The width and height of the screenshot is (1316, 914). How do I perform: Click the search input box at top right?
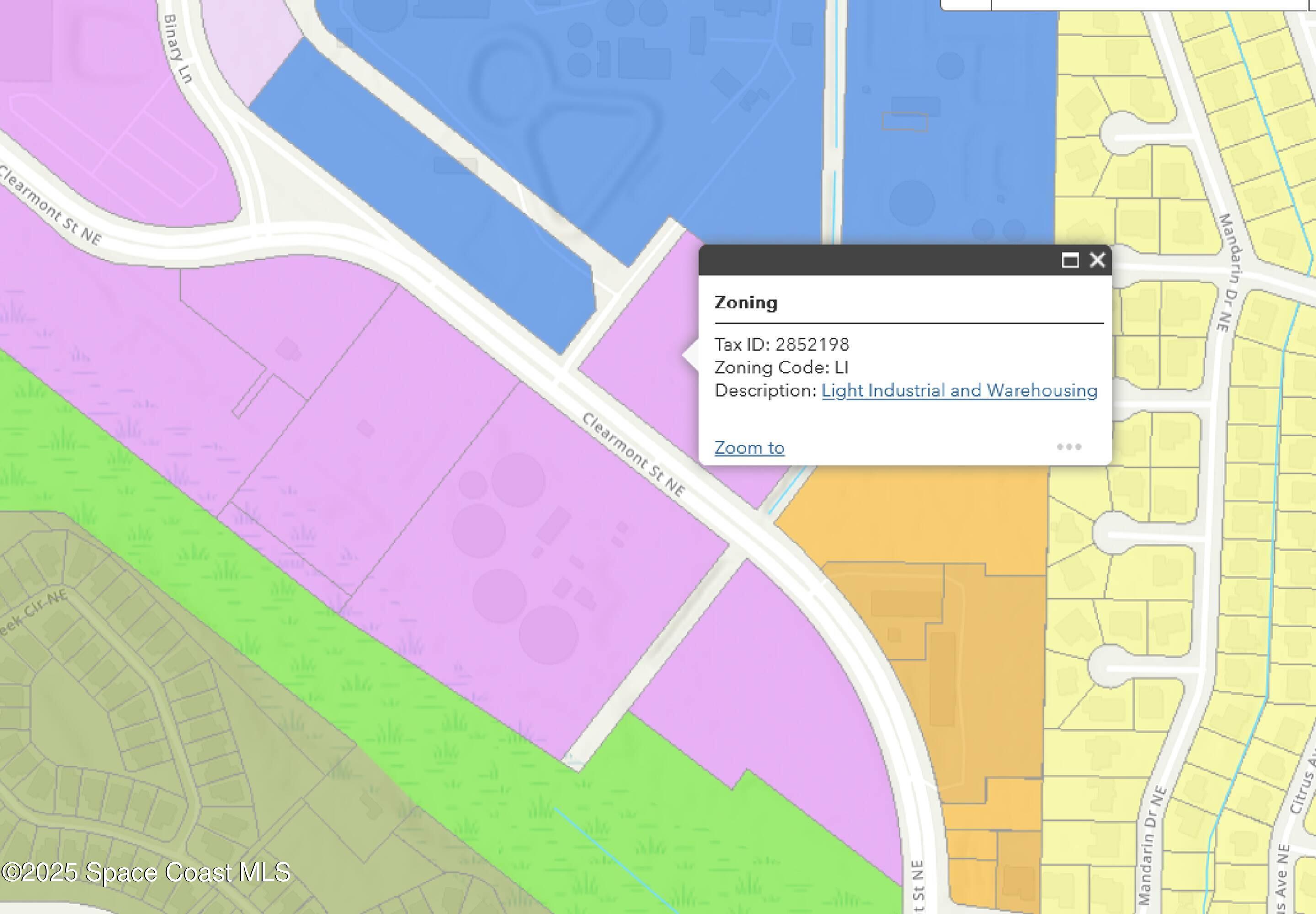[1148, 4]
